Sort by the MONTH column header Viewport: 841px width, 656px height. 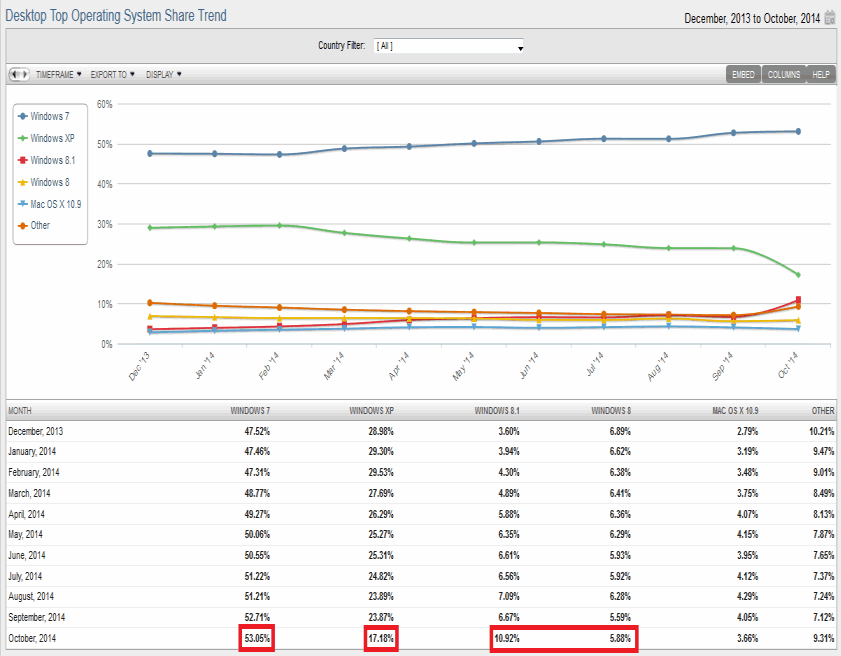tap(20, 411)
